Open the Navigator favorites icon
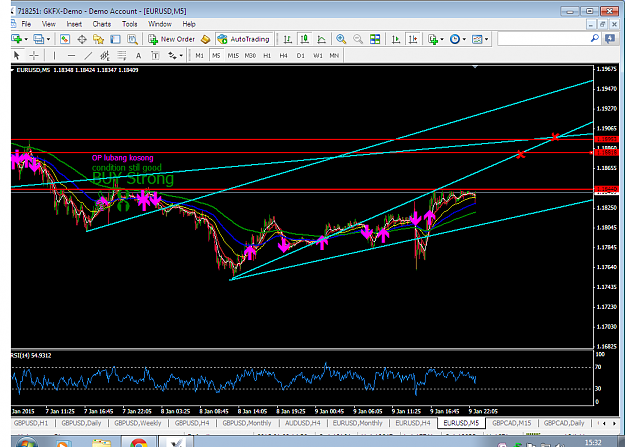The image size is (625, 447). click(x=98, y=39)
